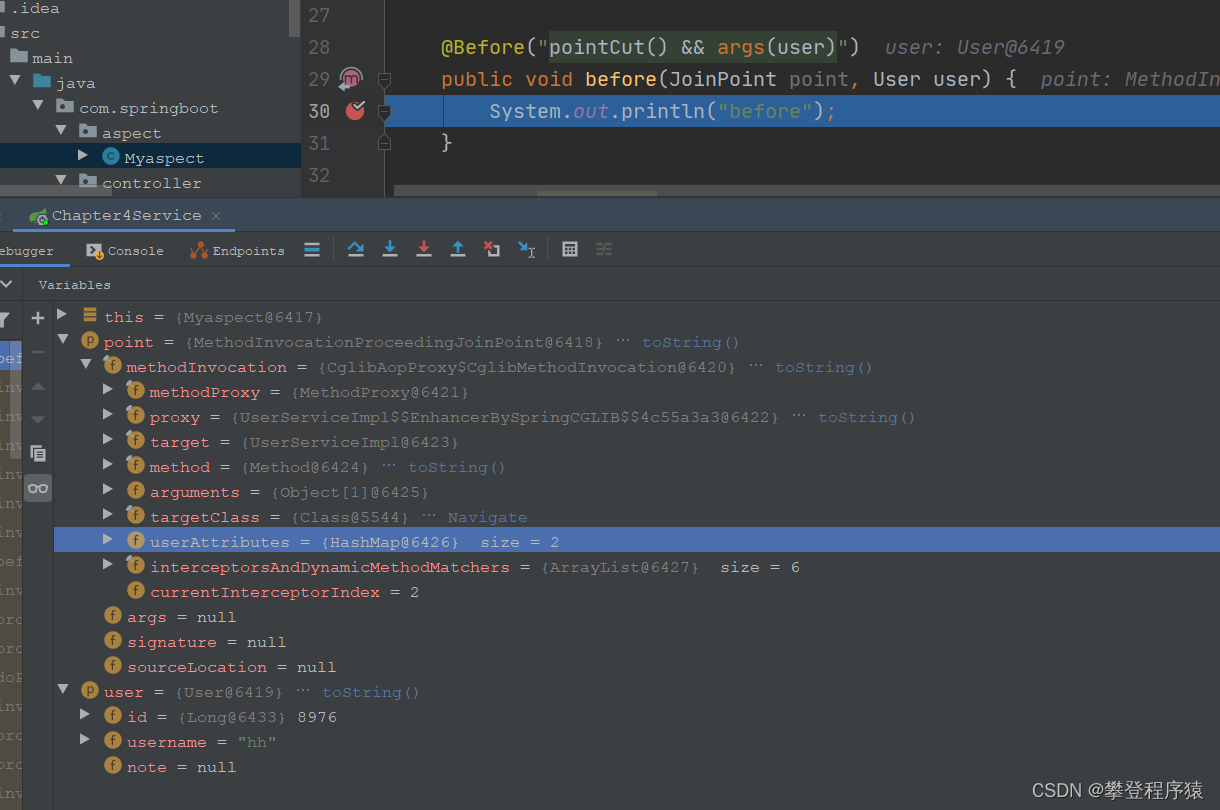Screen dimensions: 1220x810
Task: Click toString() link on proxy row
Action: tap(867, 417)
